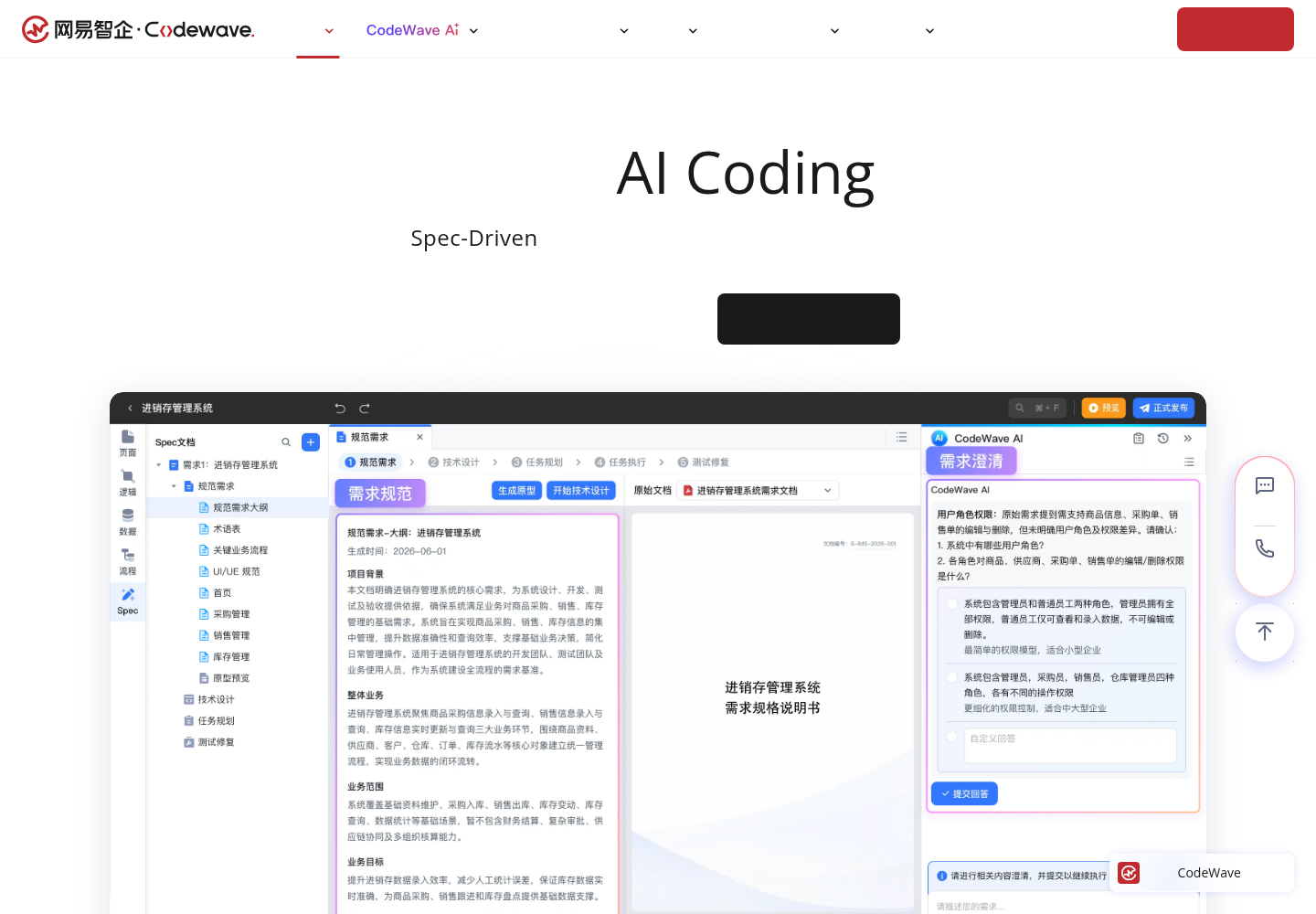
Task: Click the CodeWave assistant logo icon at bottom right
Action: pyautogui.click(x=1130, y=873)
